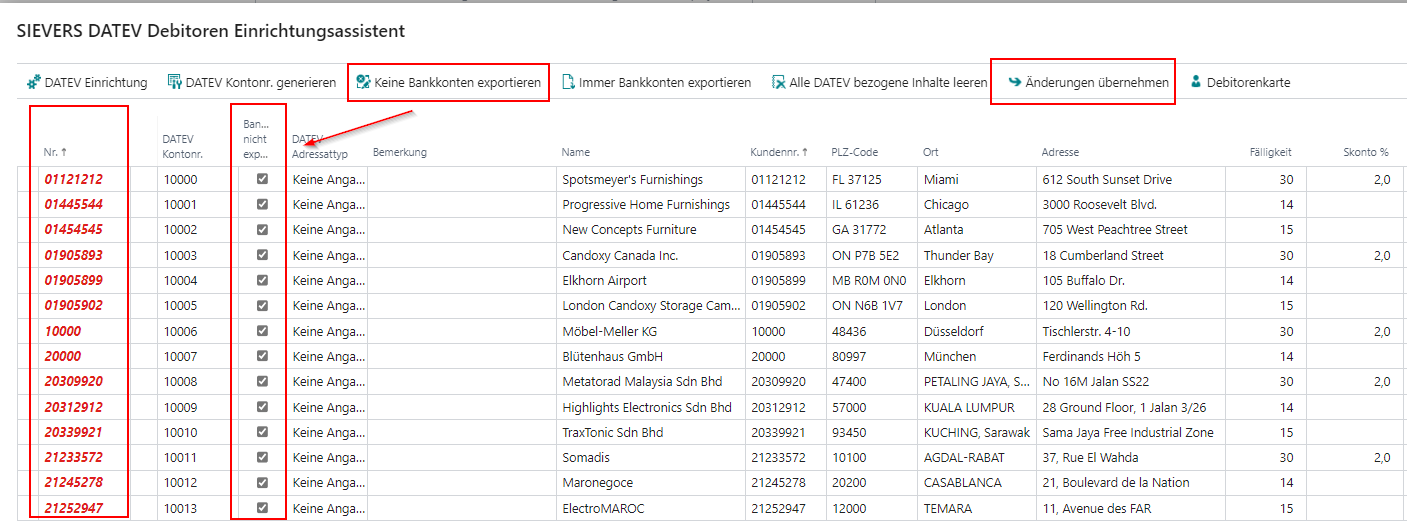The image size is (1407, 521).
Task: Open DATEV Adresstyp value for Blütenhaus GmbH
Action: 328,356
